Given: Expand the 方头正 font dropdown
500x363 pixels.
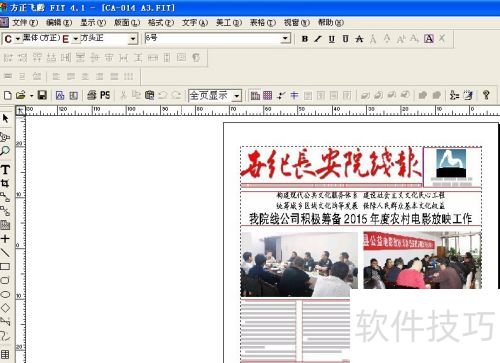Looking at the screenshot, I should tap(133, 39).
